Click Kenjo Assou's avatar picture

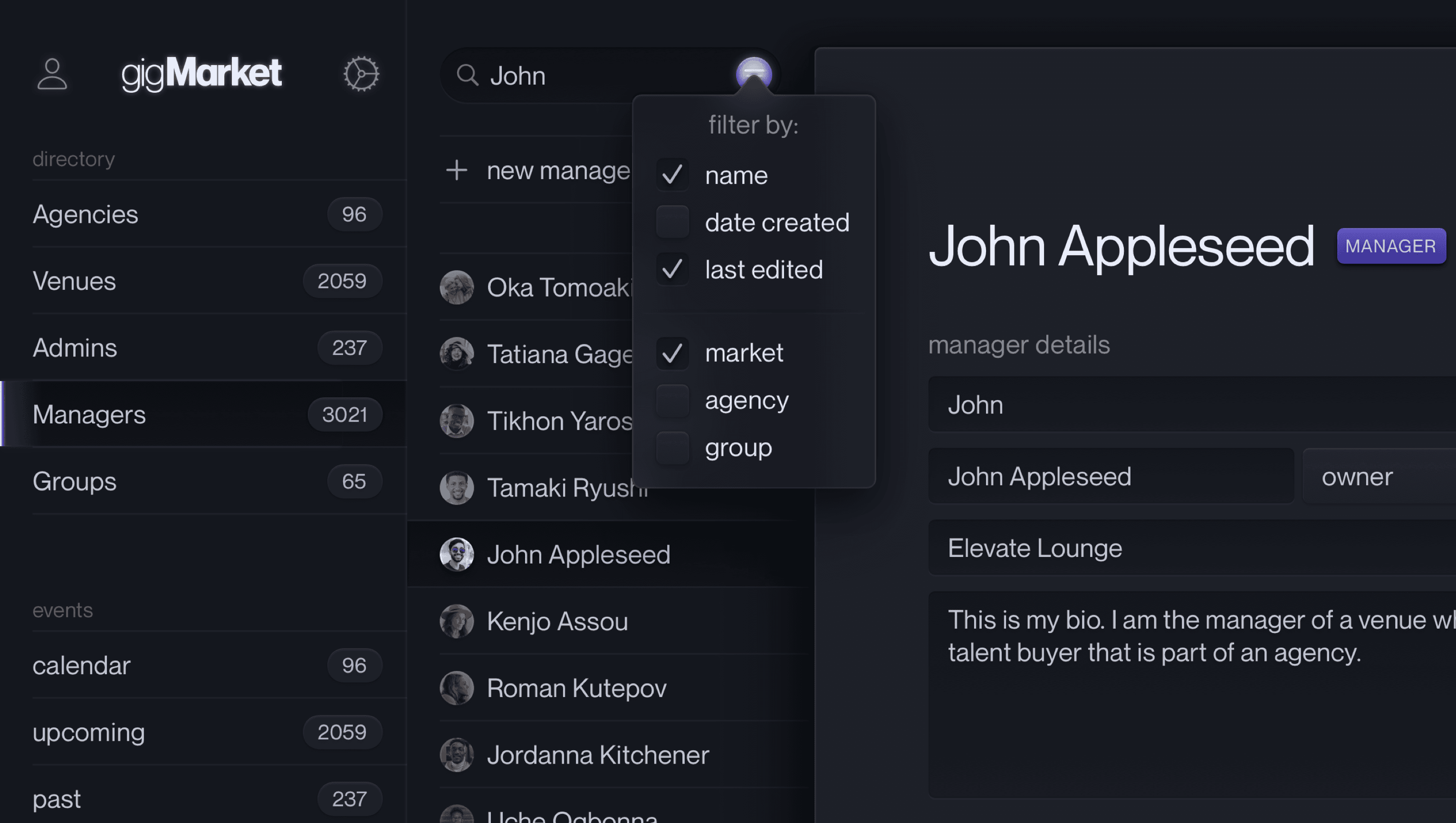457,621
